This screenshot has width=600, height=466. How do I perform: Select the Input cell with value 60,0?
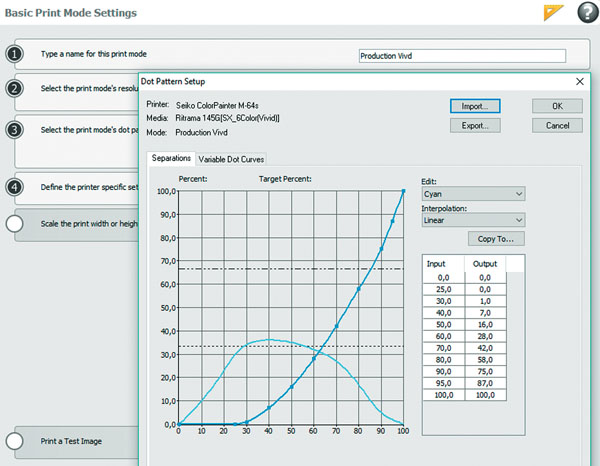coord(444,336)
